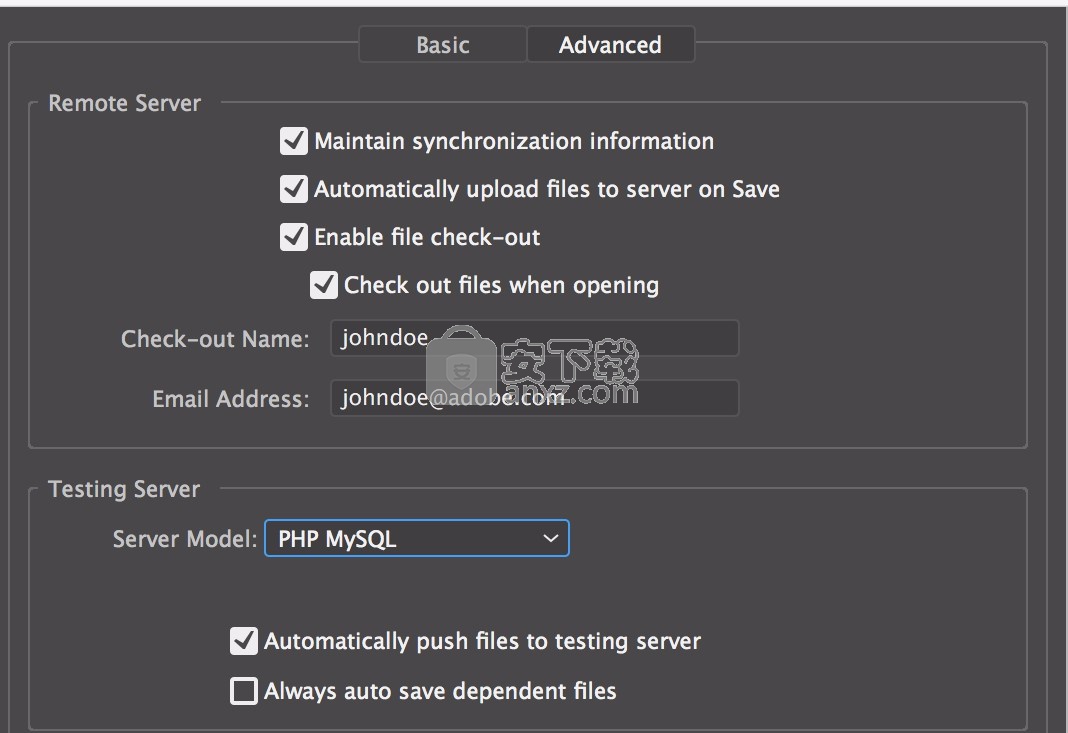Switch to the Basic tab
Screen dimensions: 1068x733
(x=443, y=45)
